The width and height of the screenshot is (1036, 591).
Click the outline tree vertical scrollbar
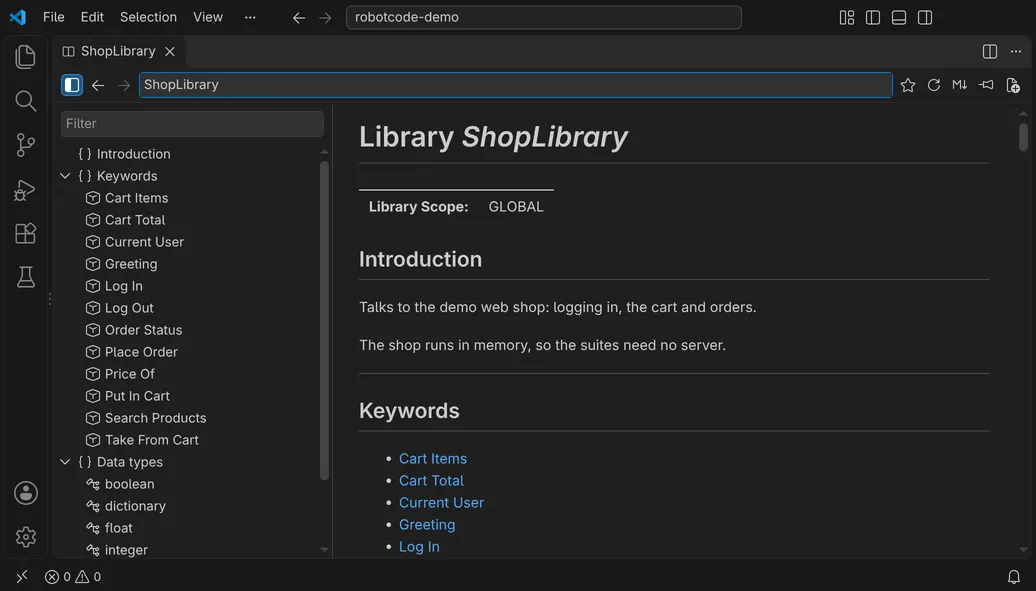pyautogui.click(x=324, y=321)
